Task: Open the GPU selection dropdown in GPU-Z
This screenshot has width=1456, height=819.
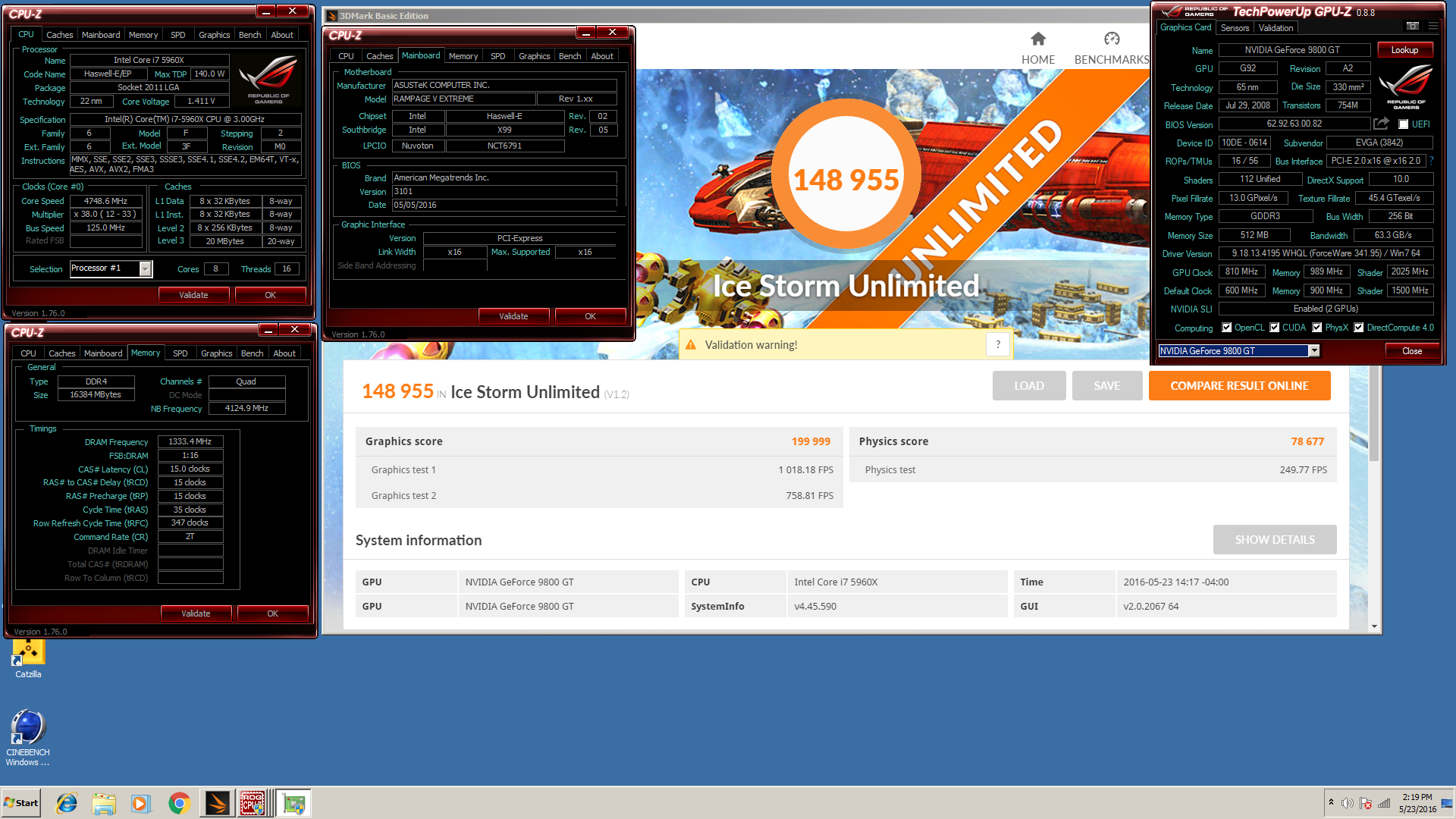Action: click(x=1314, y=350)
